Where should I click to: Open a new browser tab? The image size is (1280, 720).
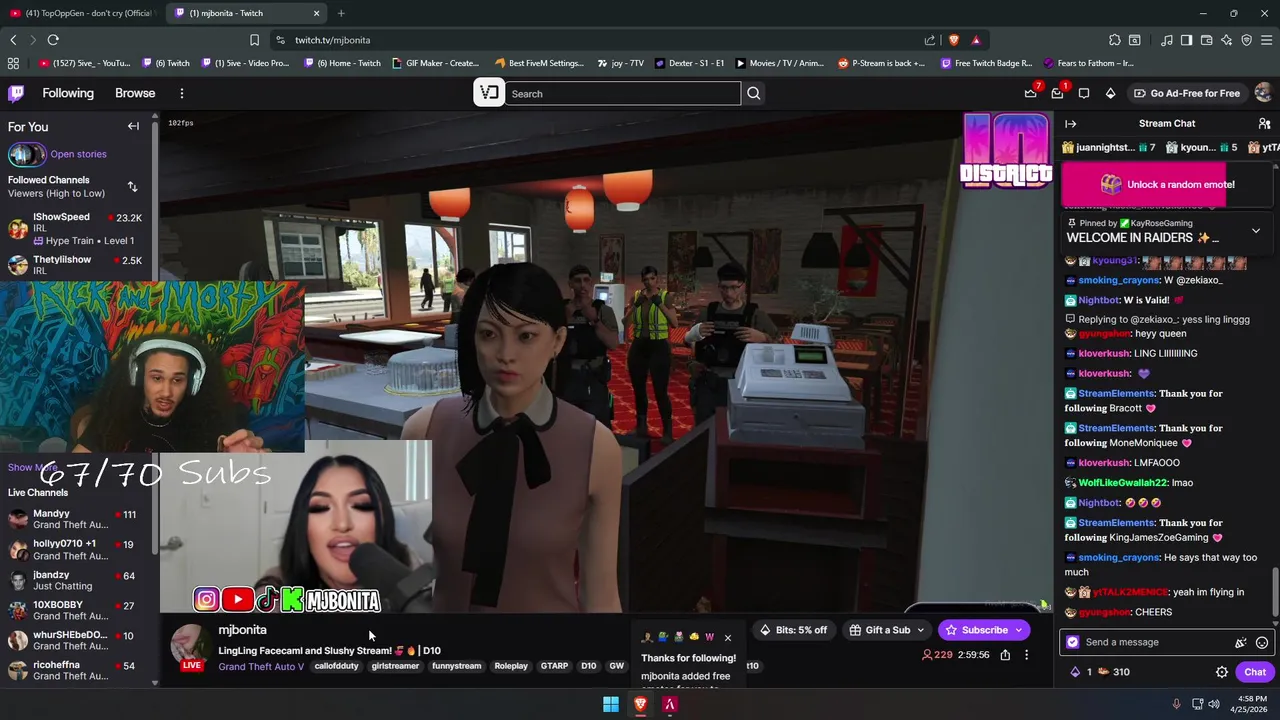click(341, 13)
